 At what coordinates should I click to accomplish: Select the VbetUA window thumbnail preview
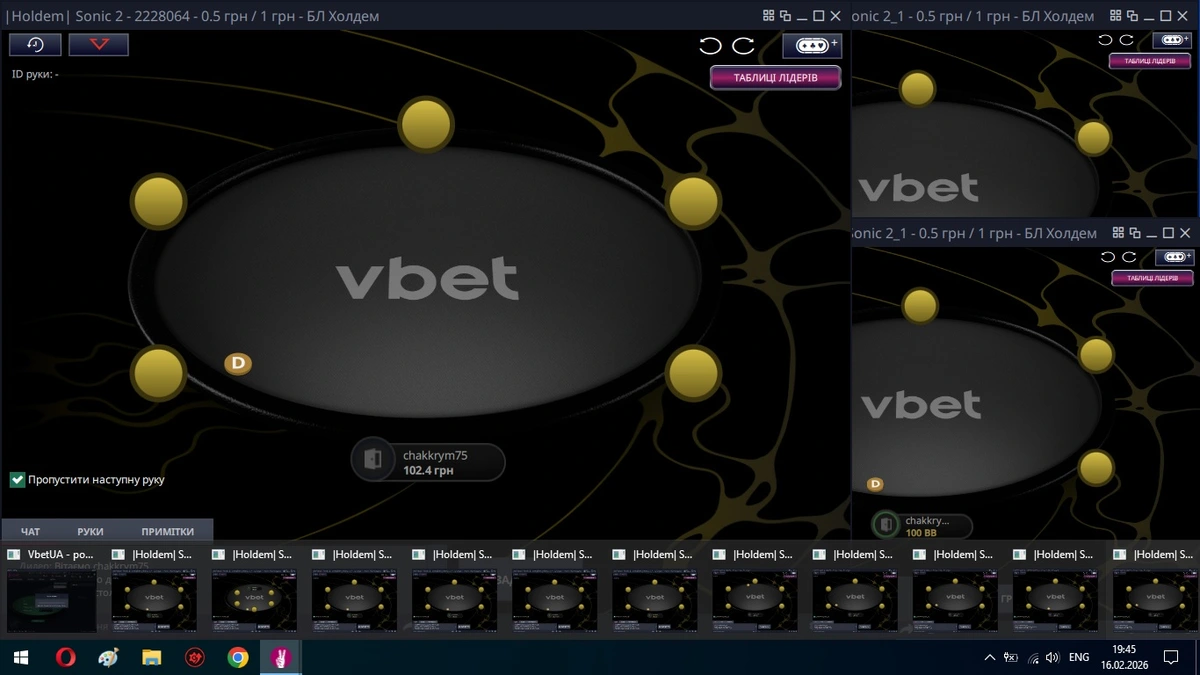(x=50, y=600)
